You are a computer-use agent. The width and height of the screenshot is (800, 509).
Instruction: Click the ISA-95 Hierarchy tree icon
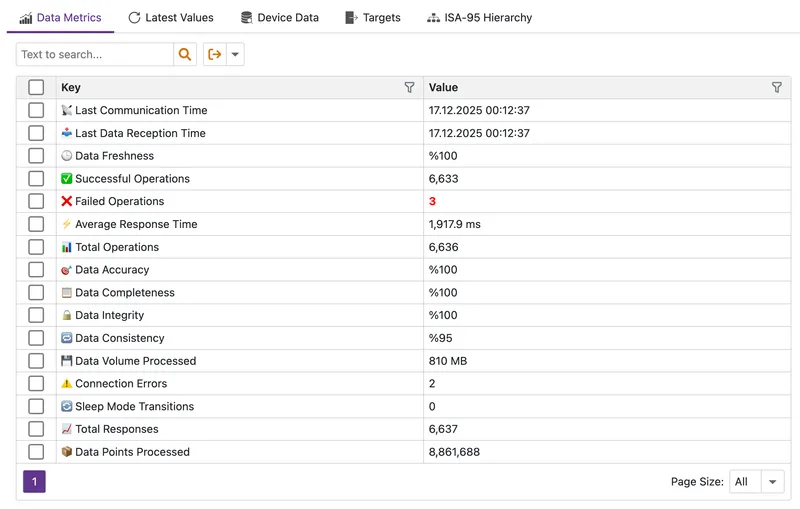433,18
